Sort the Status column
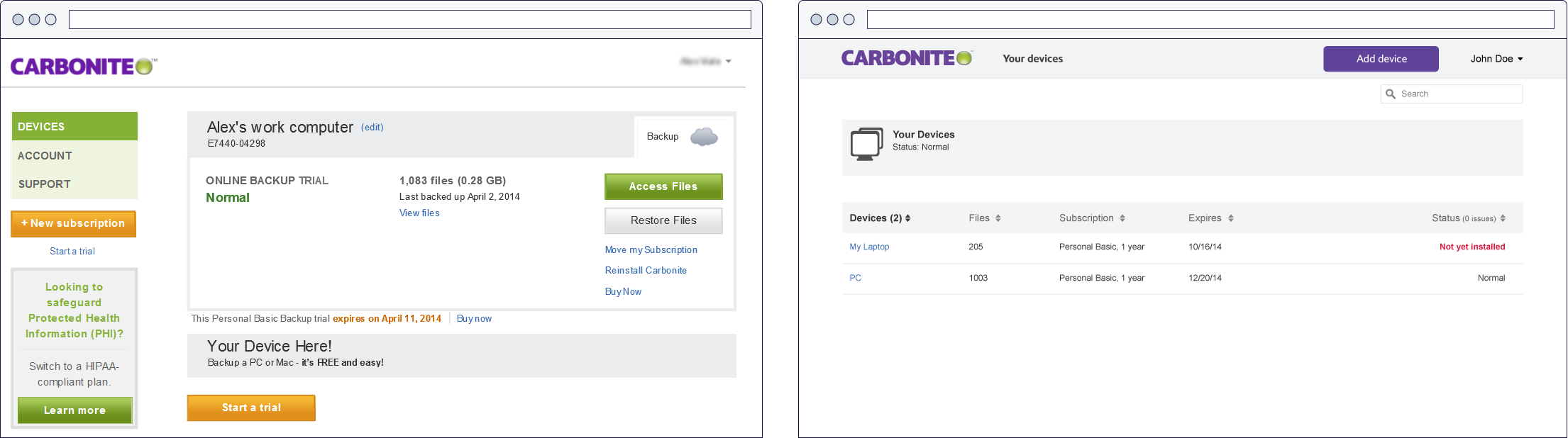 tap(1503, 218)
